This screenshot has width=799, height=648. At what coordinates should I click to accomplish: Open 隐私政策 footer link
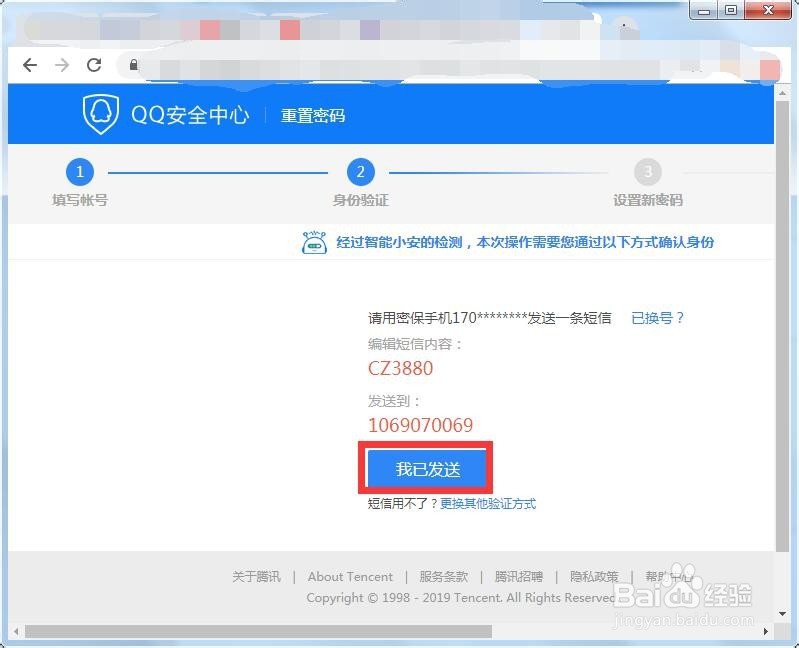(x=594, y=577)
